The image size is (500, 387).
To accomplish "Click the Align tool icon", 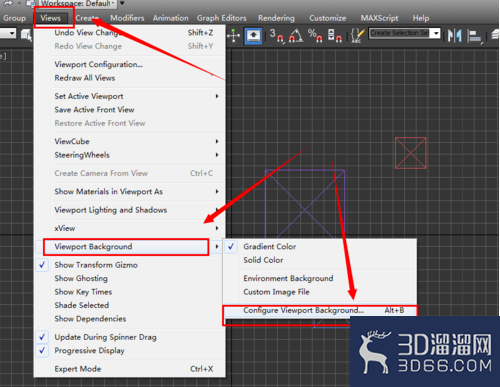I will [x=475, y=36].
